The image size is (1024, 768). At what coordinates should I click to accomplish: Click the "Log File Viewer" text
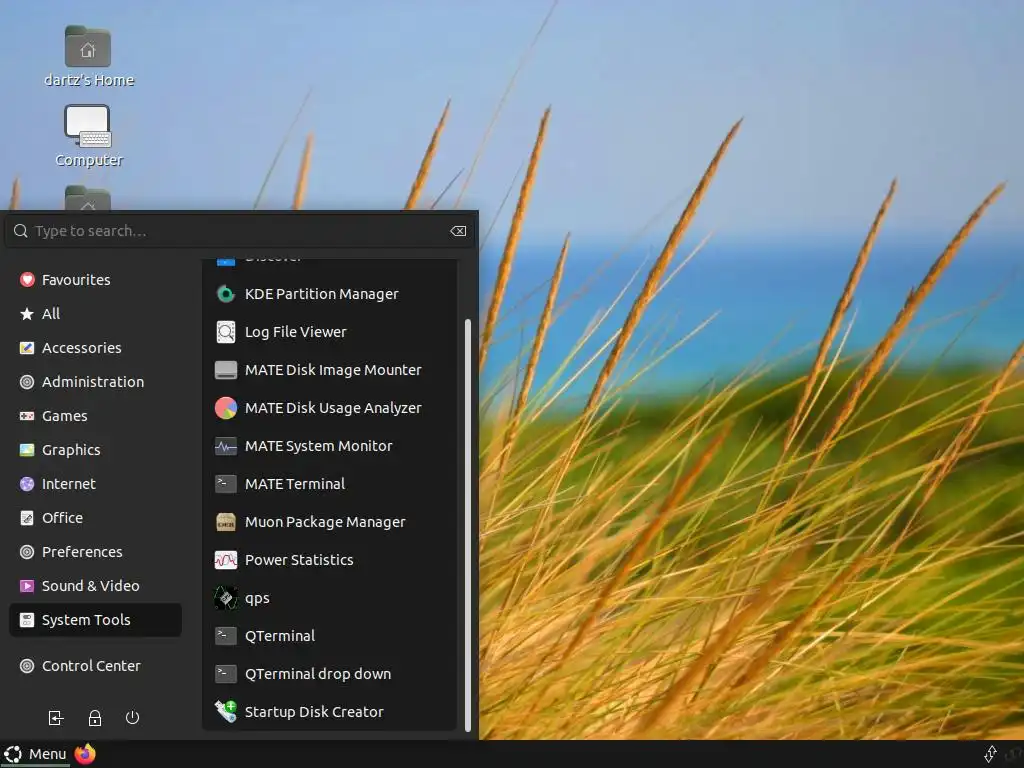click(296, 332)
